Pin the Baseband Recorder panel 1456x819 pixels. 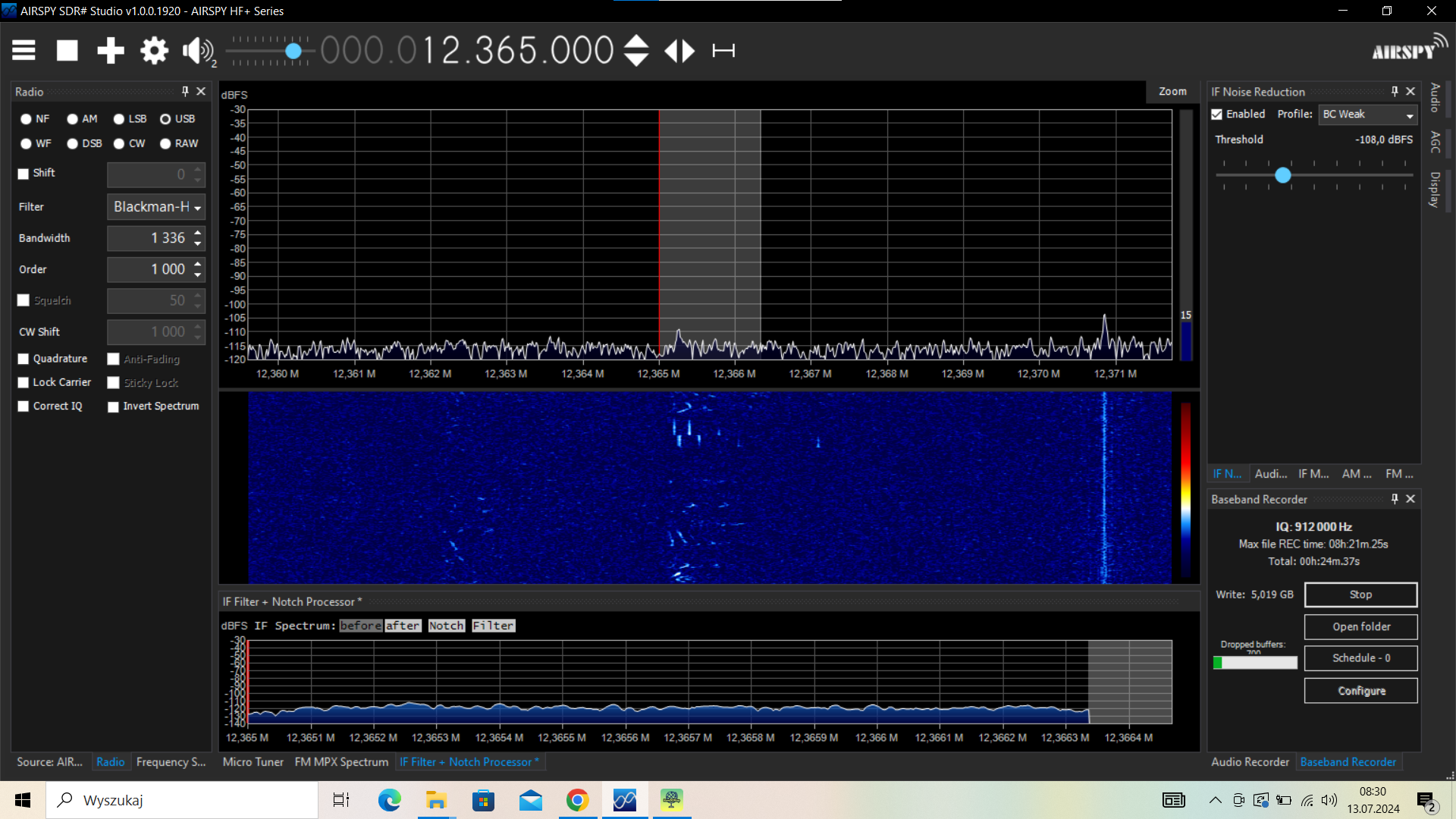(x=1395, y=499)
